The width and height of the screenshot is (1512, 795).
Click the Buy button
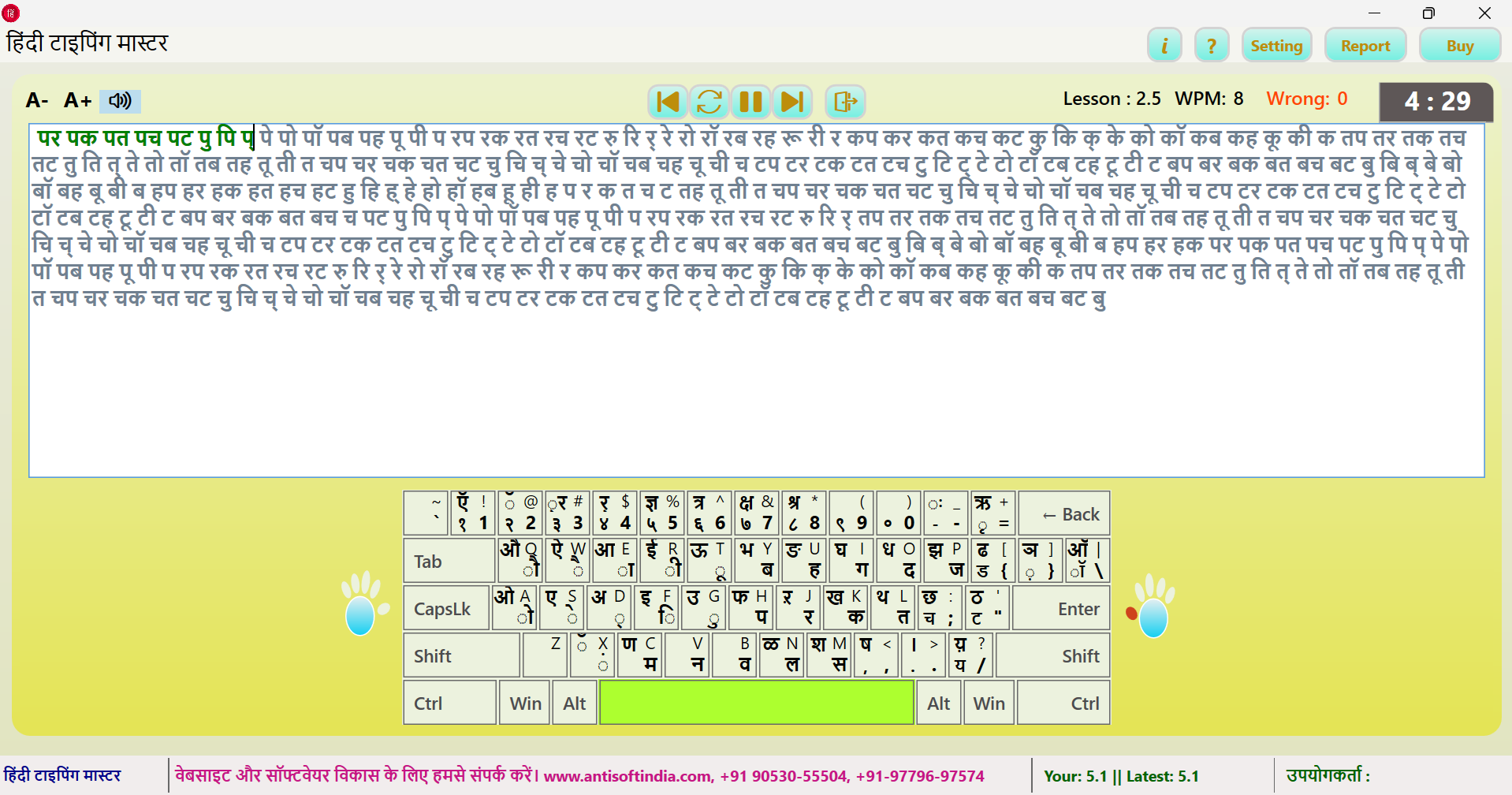click(1459, 46)
